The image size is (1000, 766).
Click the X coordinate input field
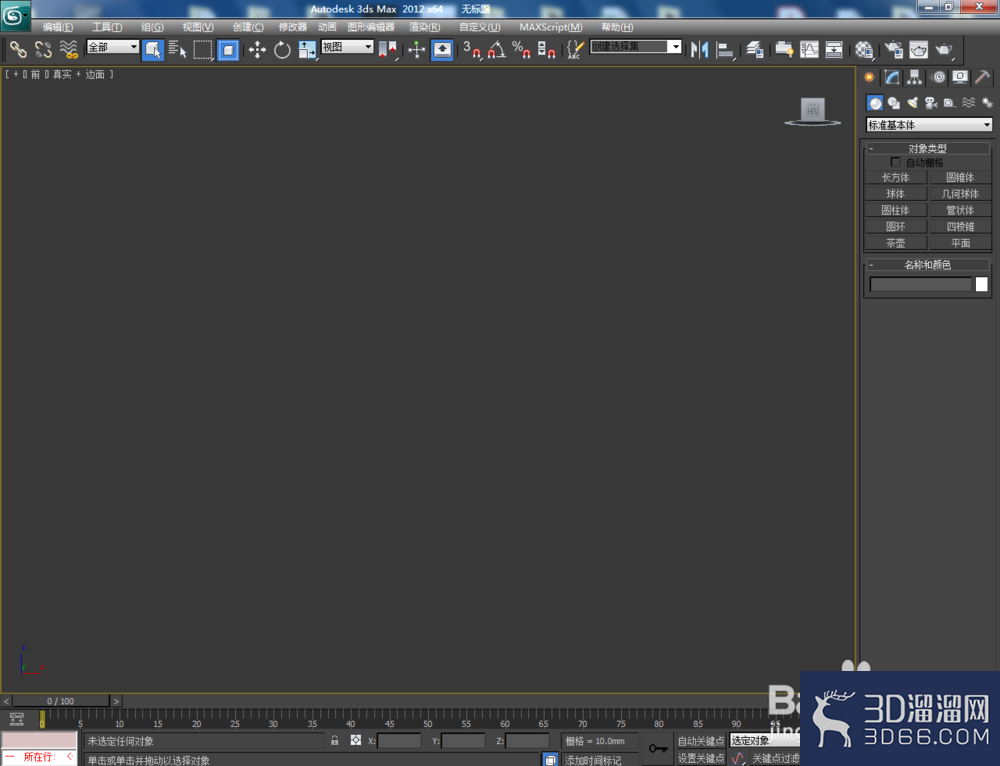point(399,740)
